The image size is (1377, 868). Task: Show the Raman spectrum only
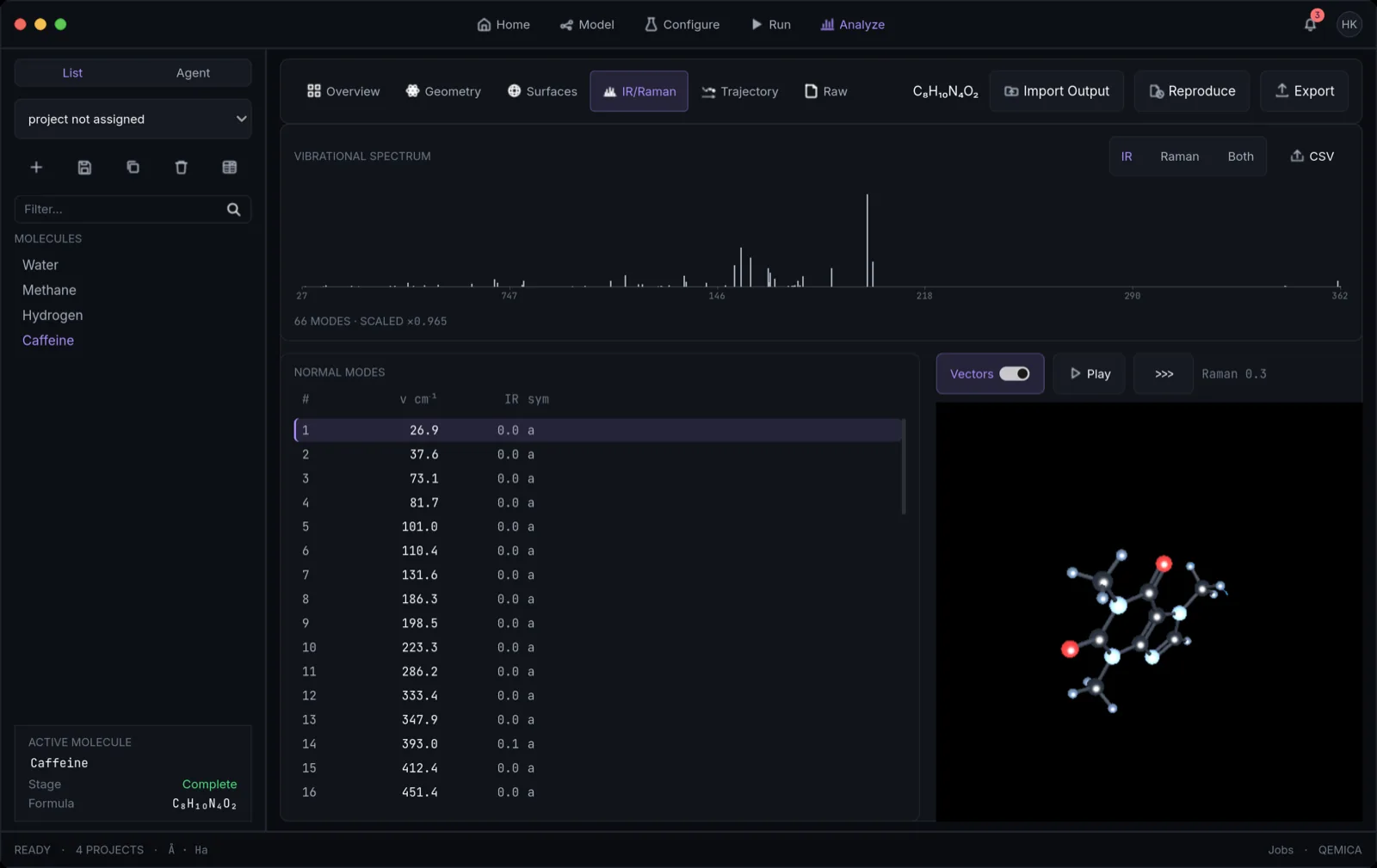[x=1179, y=157]
